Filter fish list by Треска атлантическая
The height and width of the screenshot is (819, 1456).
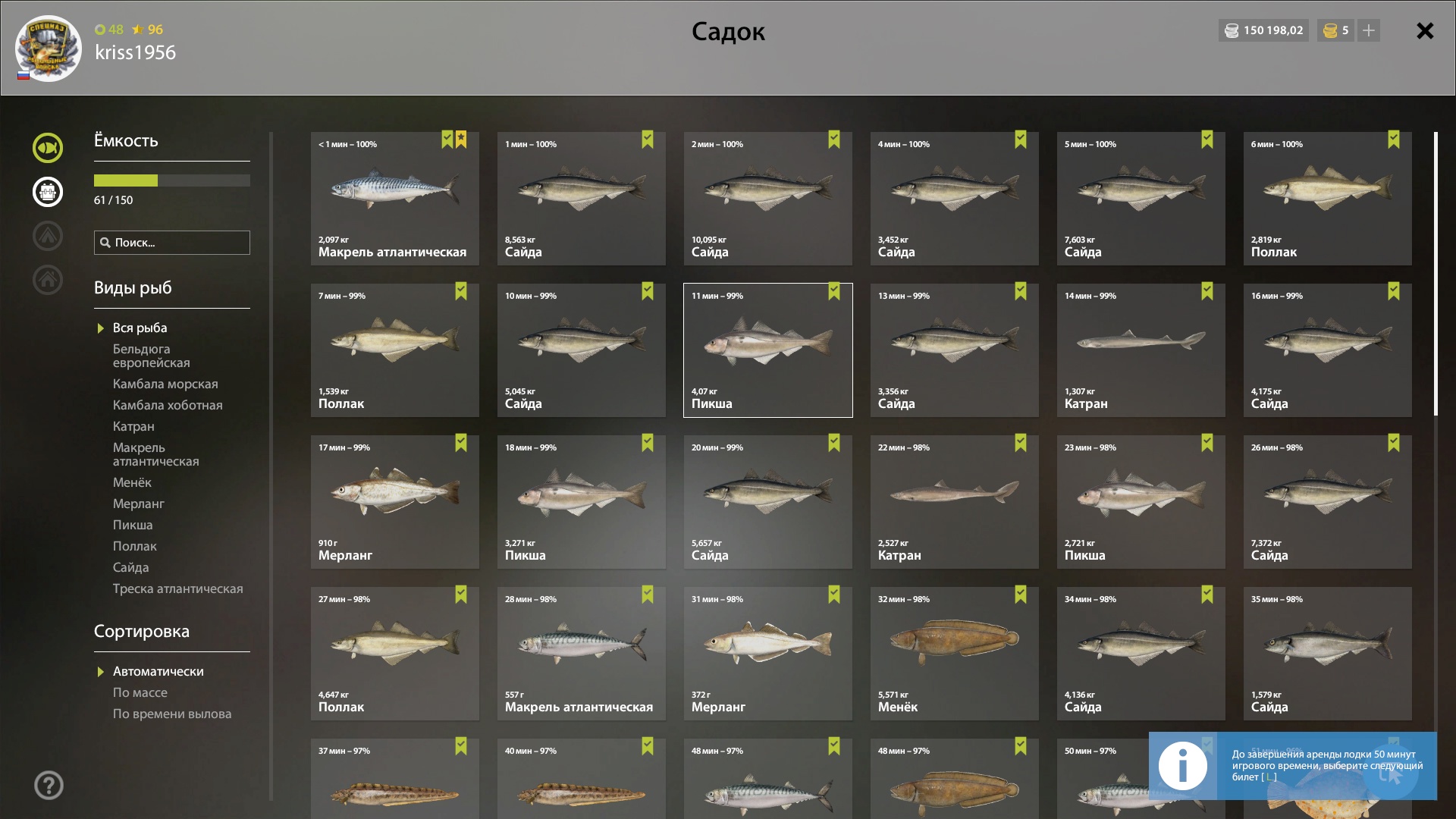click(178, 588)
